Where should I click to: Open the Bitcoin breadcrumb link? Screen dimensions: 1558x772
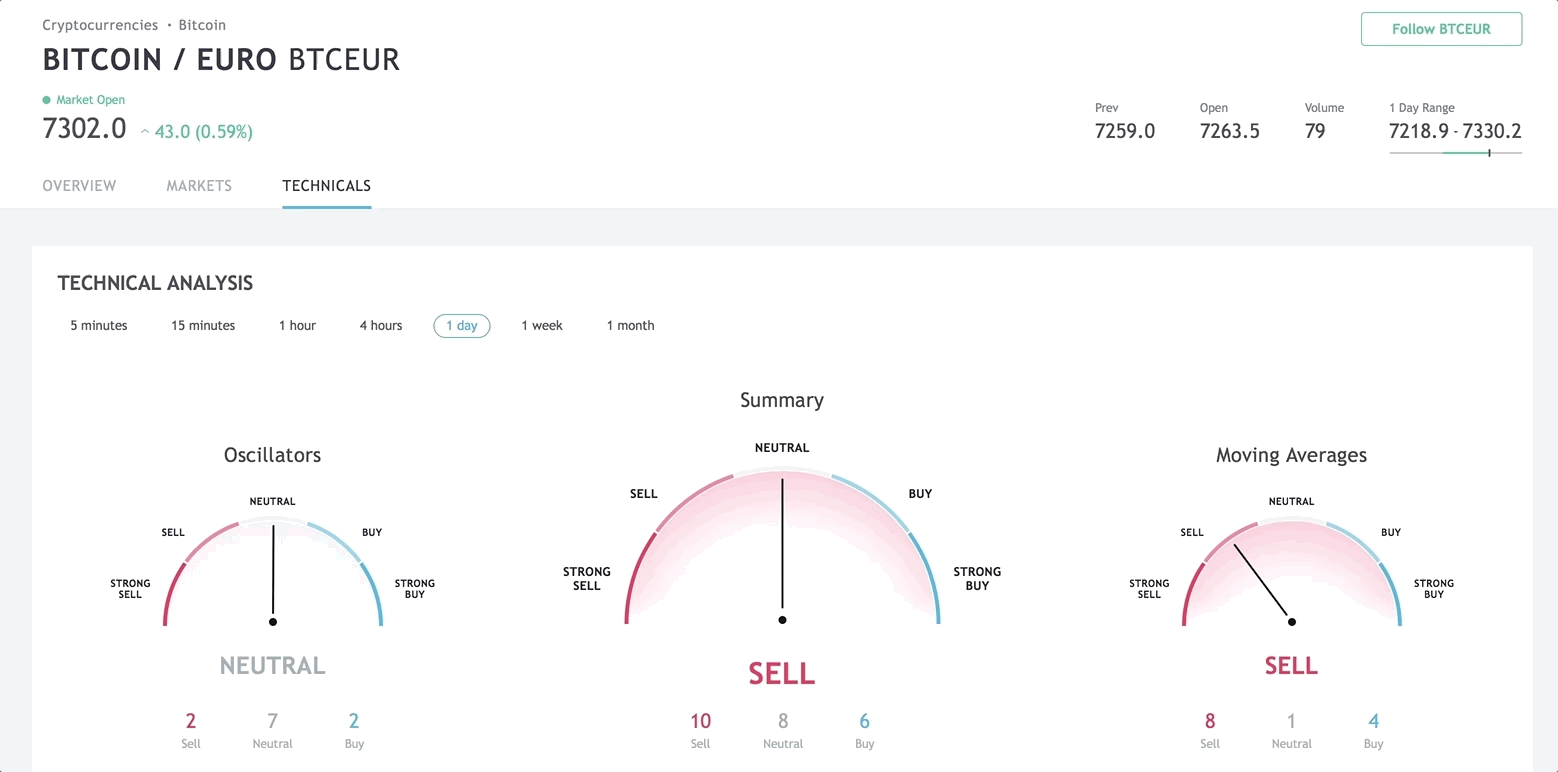(202, 25)
